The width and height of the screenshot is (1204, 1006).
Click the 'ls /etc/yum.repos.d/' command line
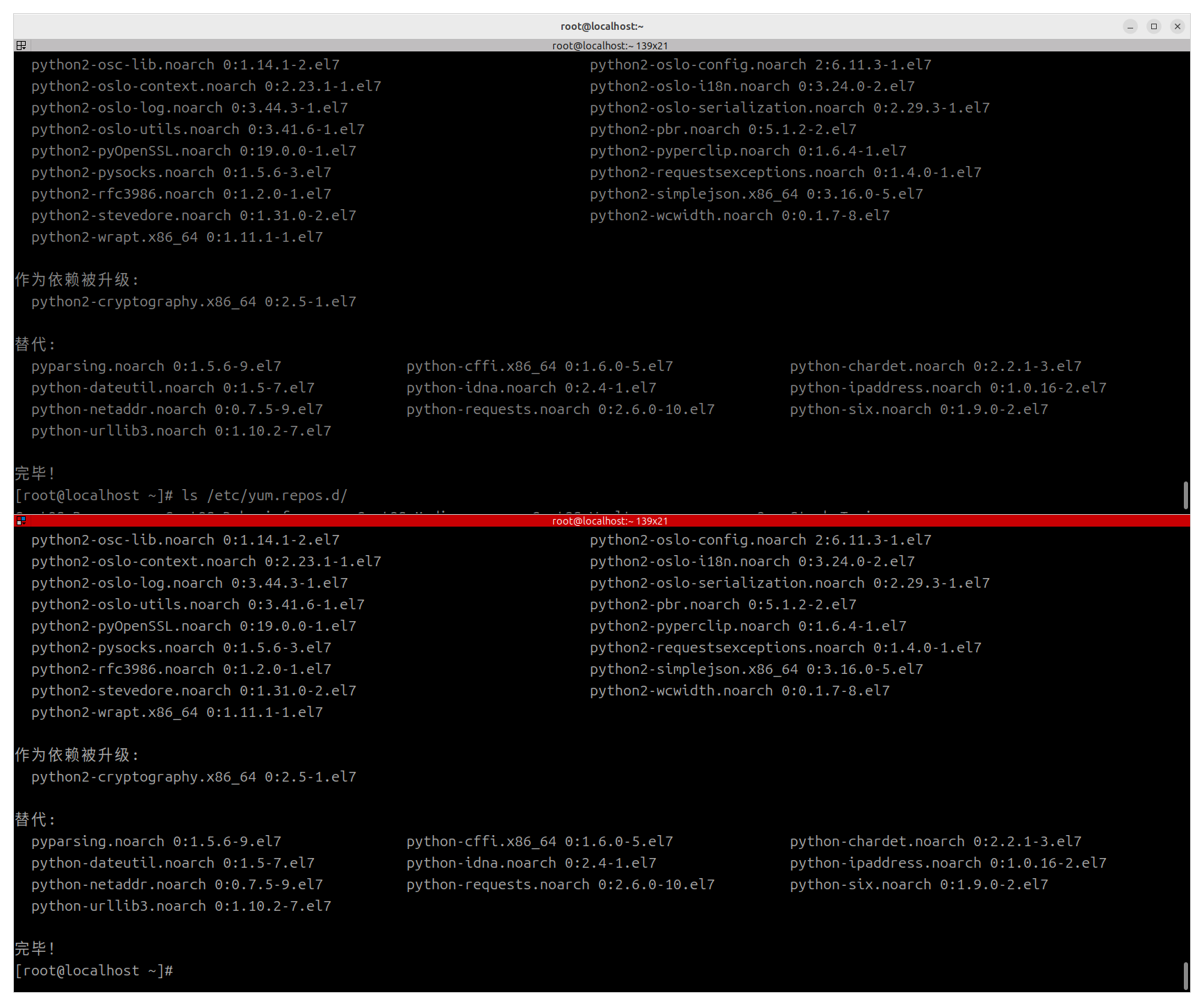(181, 495)
